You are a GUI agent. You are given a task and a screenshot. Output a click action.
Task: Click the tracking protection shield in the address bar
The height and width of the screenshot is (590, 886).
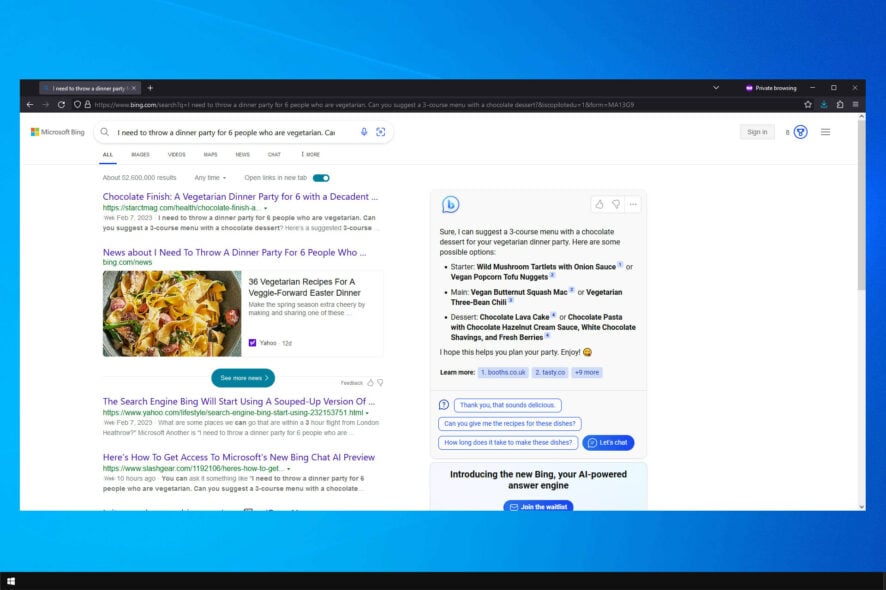click(78, 104)
